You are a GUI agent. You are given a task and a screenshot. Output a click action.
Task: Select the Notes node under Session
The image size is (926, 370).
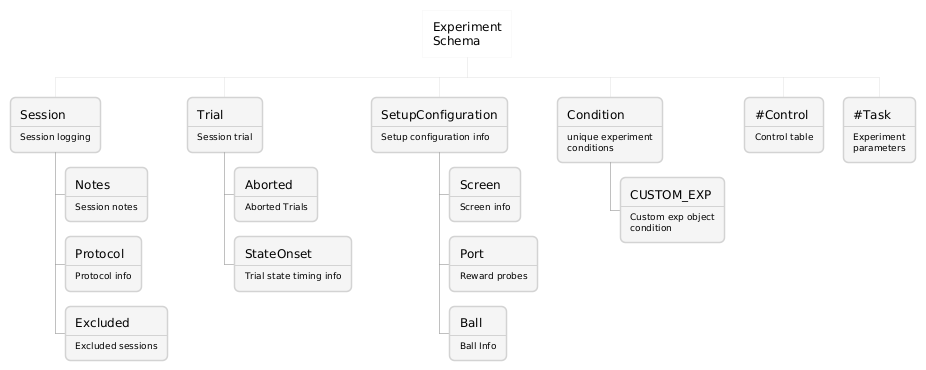coord(106,195)
